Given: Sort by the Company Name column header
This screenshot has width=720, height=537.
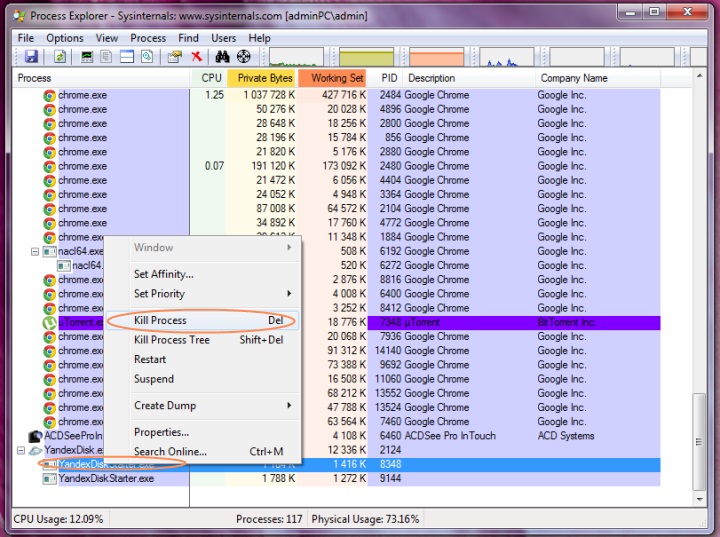Looking at the screenshot, I should tap(598, 78).
